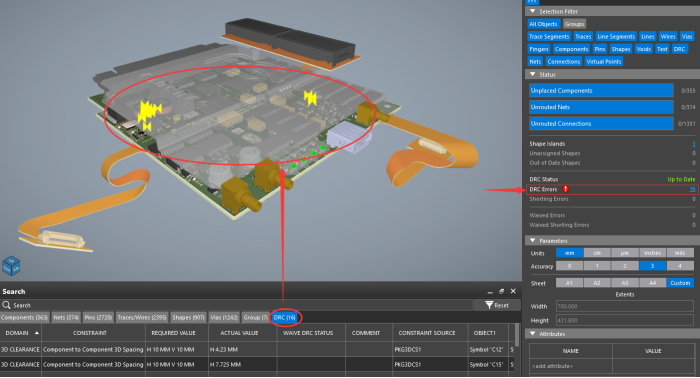Open the Components (363) tab
The image size is (700, 378).
tap(25, 317)
